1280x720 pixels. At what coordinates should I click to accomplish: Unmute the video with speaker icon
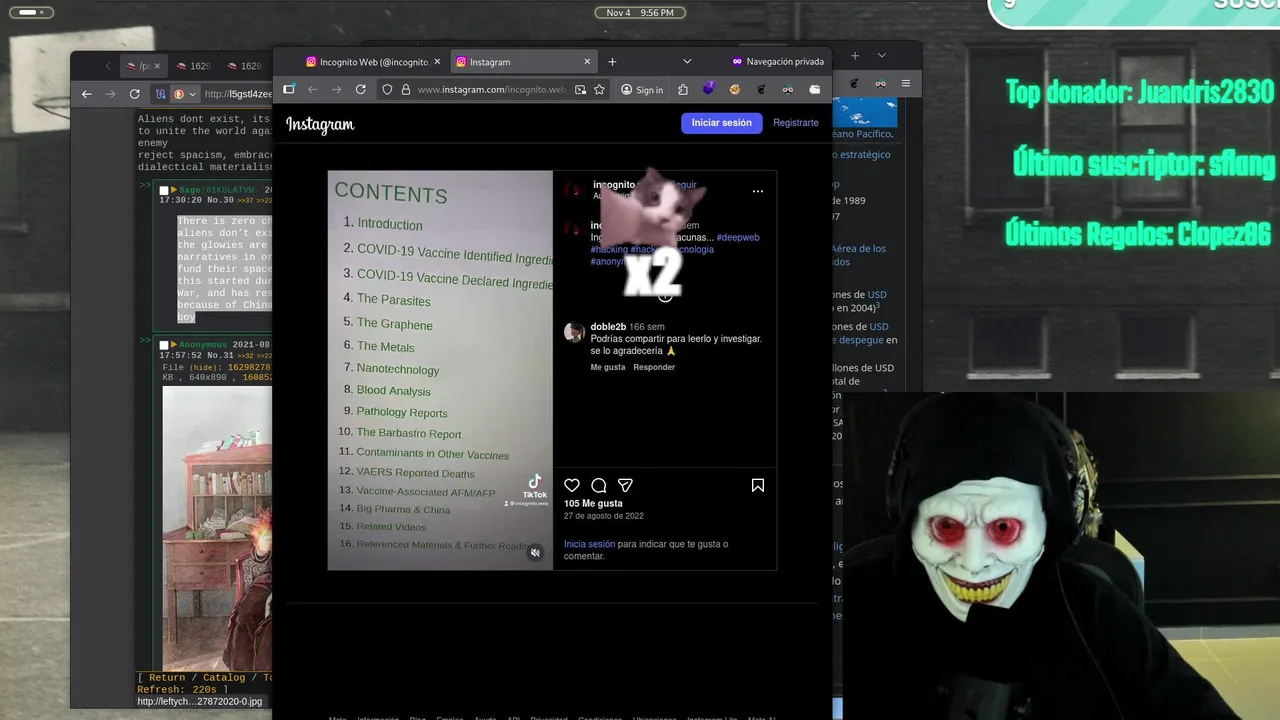pyautogui.click(x=535, y=552)
